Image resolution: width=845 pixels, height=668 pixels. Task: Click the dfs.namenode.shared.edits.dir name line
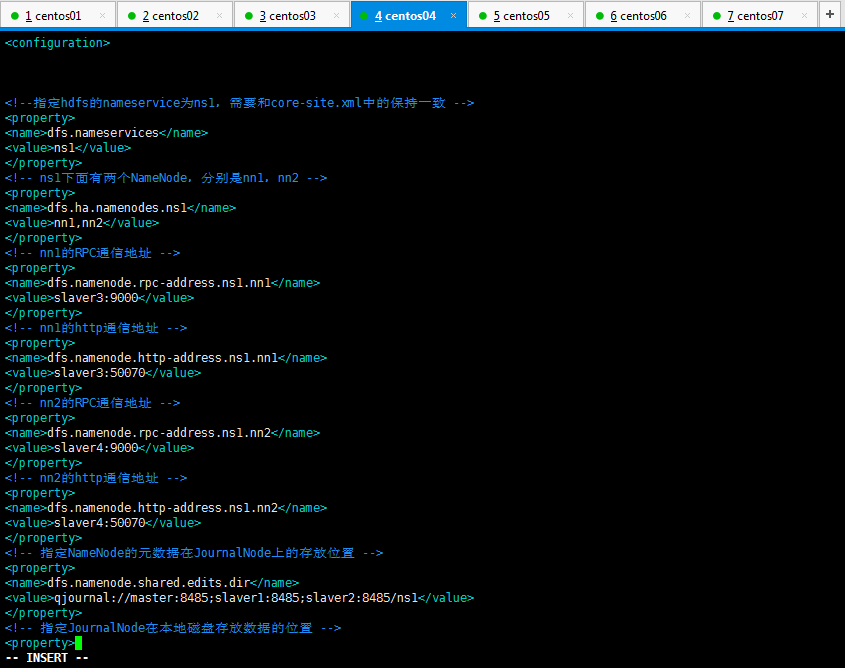point(151,583)
